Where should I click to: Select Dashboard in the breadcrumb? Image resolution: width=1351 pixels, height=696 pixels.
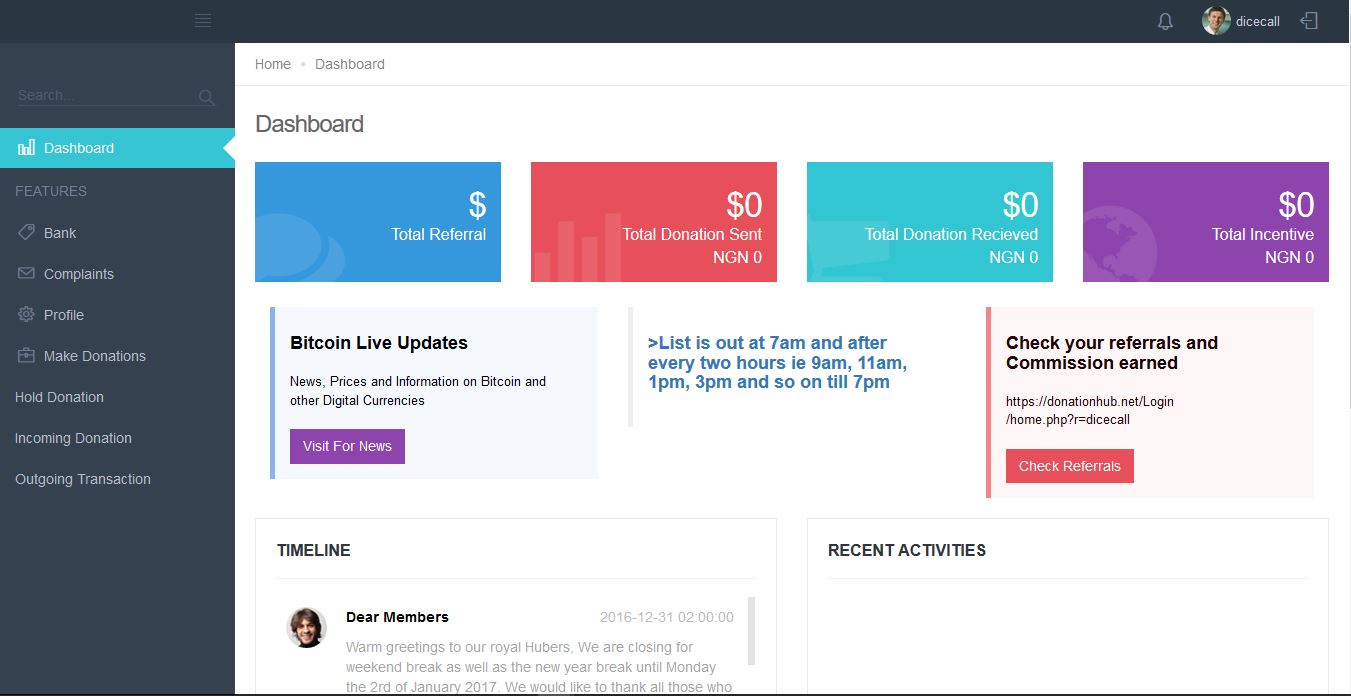click(349, 64)
